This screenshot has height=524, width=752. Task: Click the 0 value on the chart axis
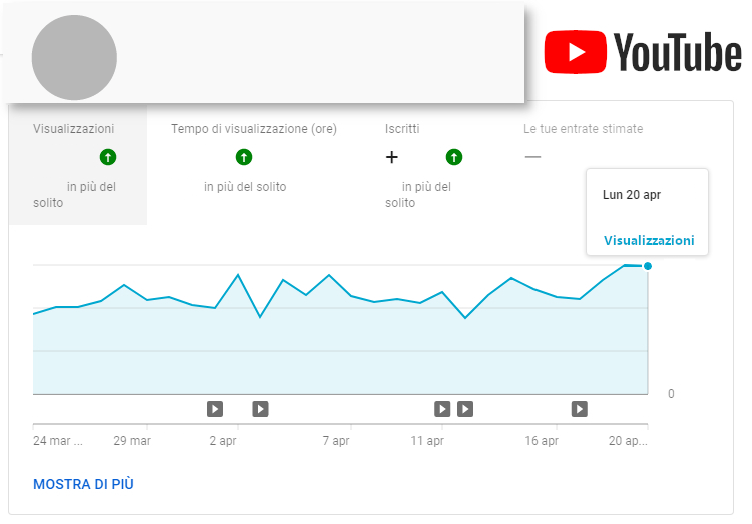(x=671, y=394)
